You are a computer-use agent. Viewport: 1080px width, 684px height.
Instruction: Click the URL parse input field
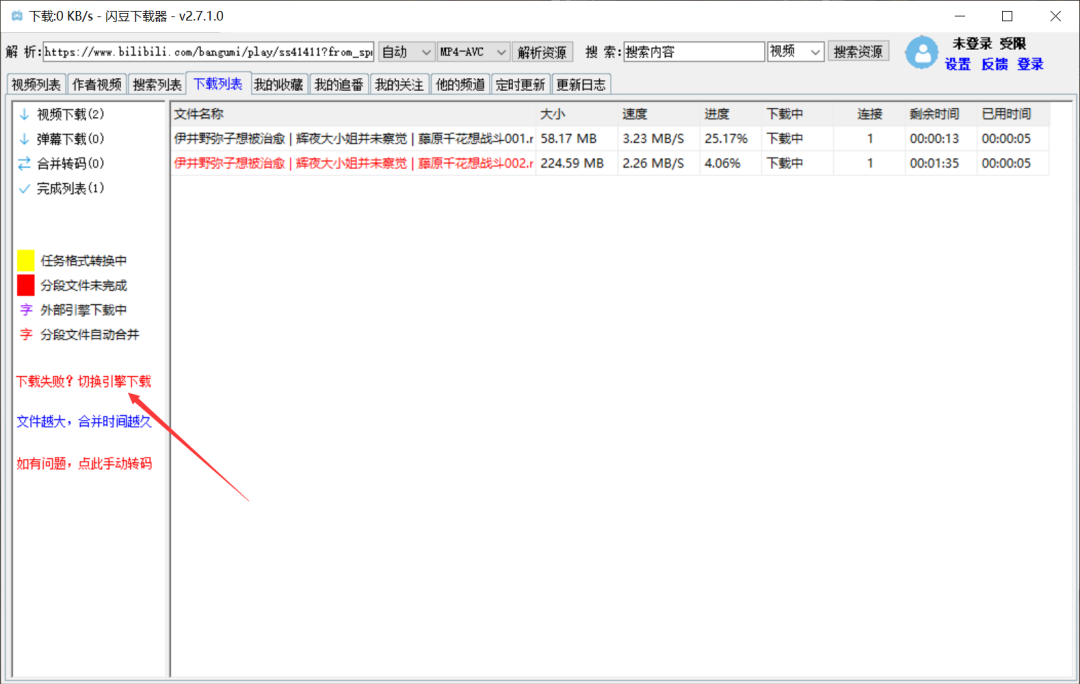(x=208, y=52)
